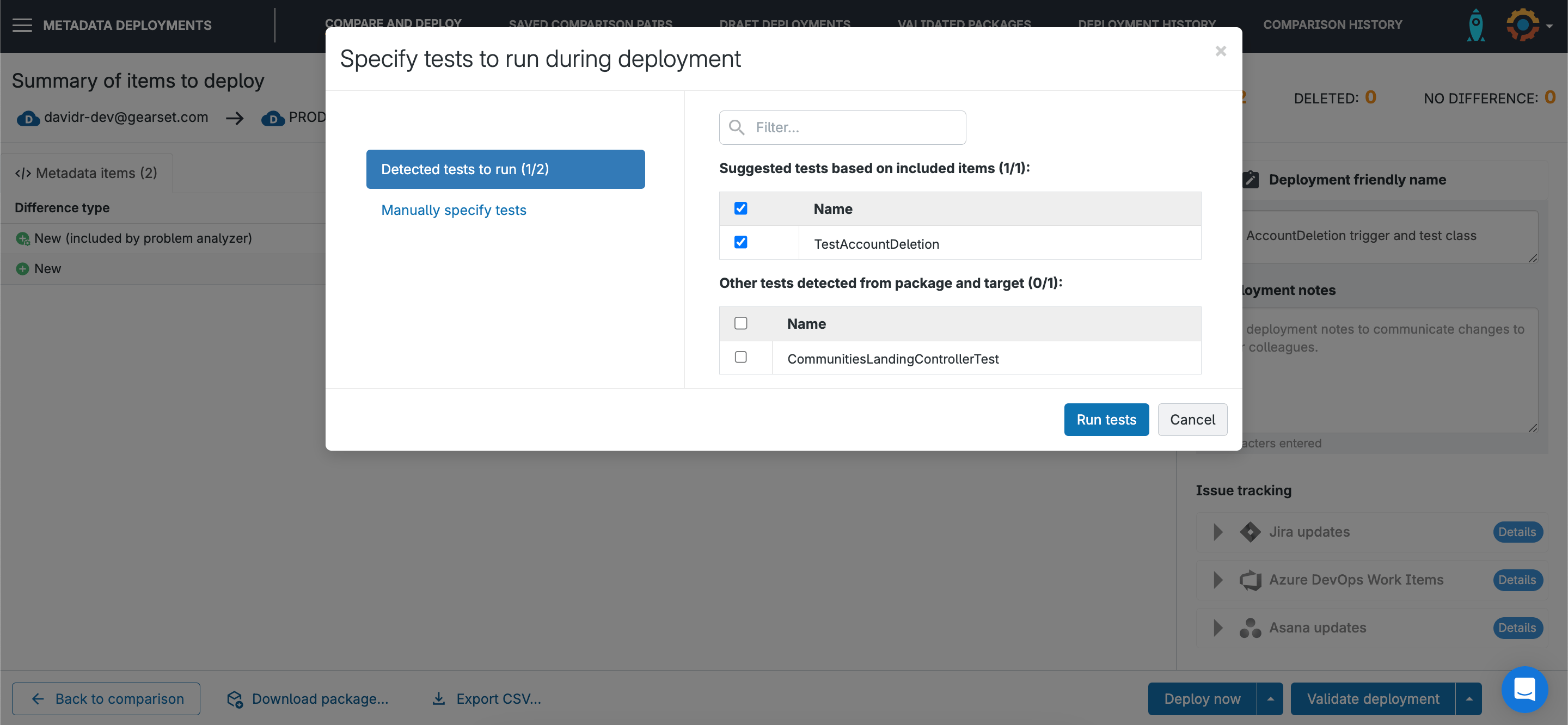Viewport: 1568px width, 725px height.
Task: Open the Deploy now dropdown arrow
Action: pyautogui.click(x=1270, y=699)
